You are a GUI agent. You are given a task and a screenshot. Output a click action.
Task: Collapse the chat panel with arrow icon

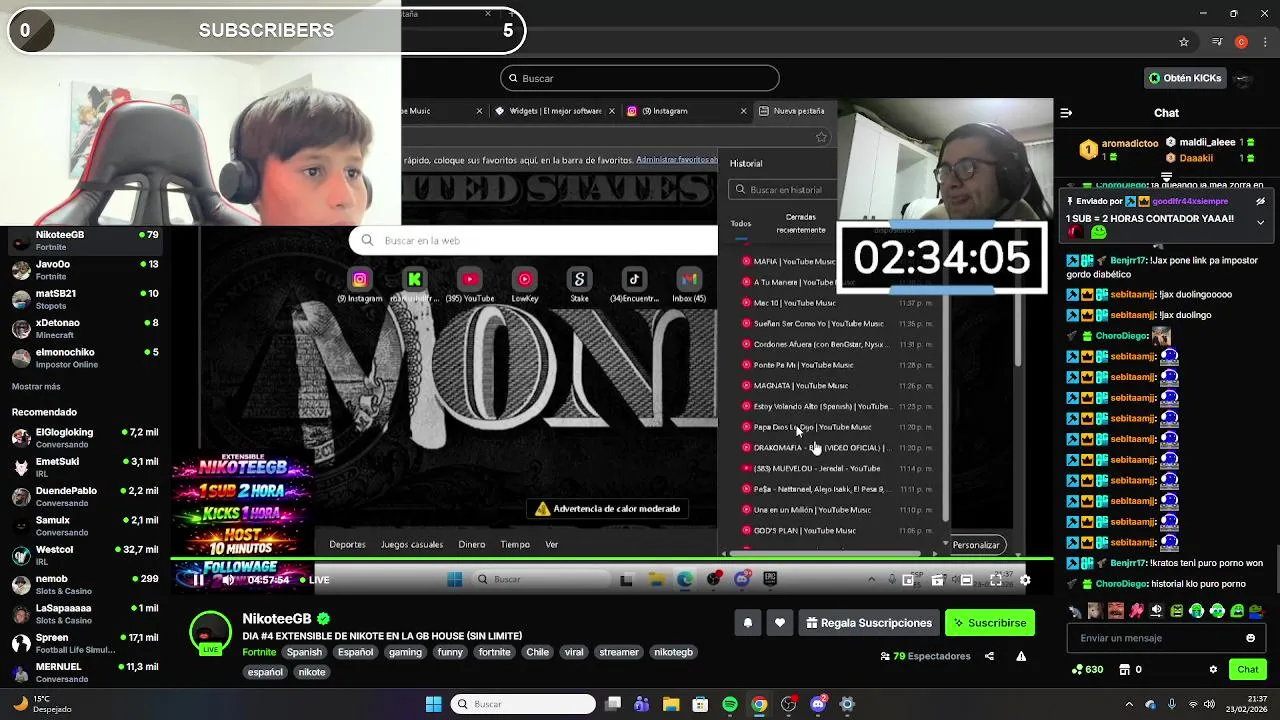[1066, 113]
